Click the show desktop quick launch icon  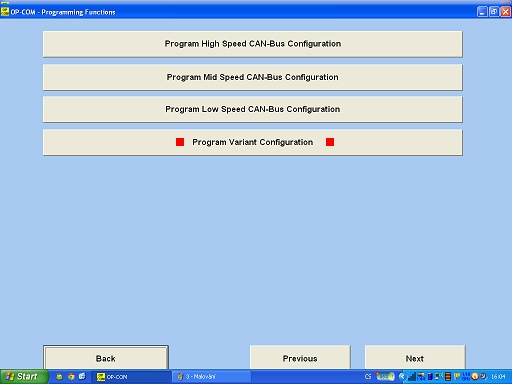[x=82, y=377]
